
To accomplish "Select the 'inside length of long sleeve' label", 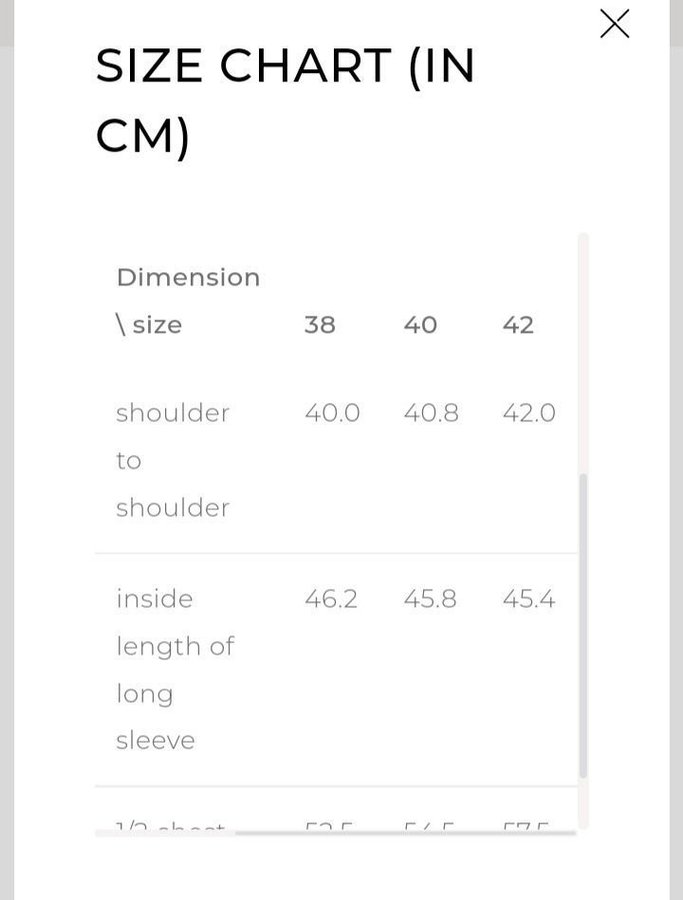I will [174, 669].
